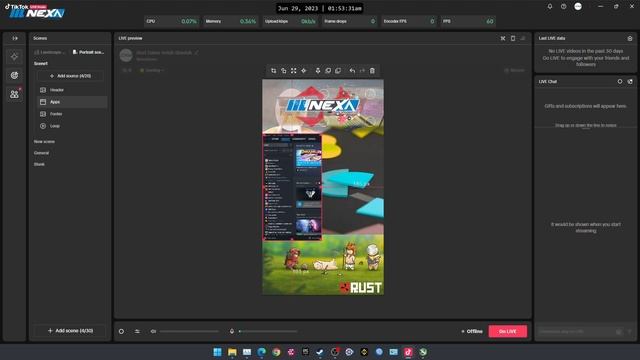Click the rotate tool in the preview toolbar
The height and width of the screenshot is (360, 640).
[x=283, y=71]
